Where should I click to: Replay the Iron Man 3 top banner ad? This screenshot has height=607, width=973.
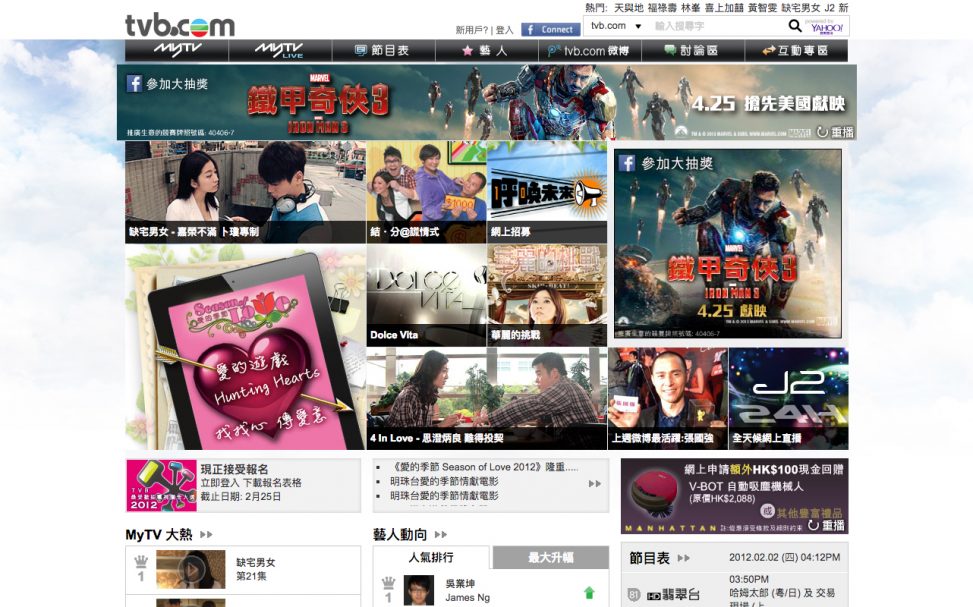(835, 132)
